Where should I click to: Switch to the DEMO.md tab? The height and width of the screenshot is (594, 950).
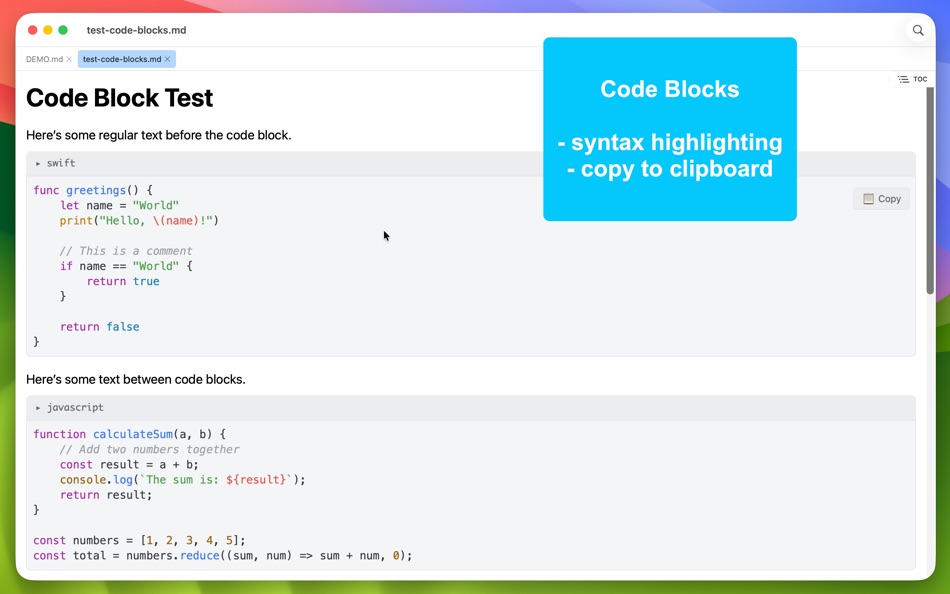[44, 59]
